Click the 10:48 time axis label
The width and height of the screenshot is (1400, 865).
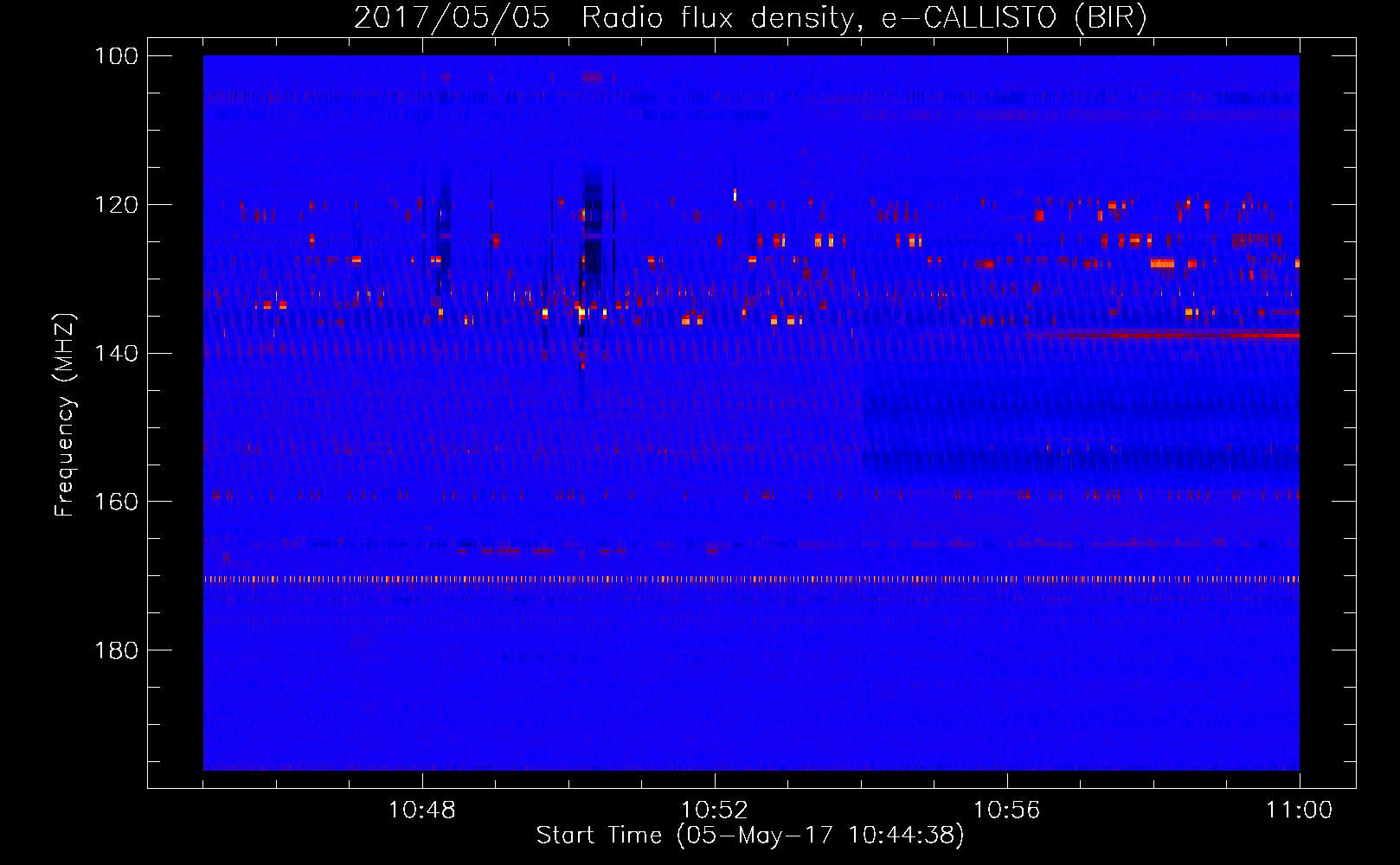pos(422,811)
